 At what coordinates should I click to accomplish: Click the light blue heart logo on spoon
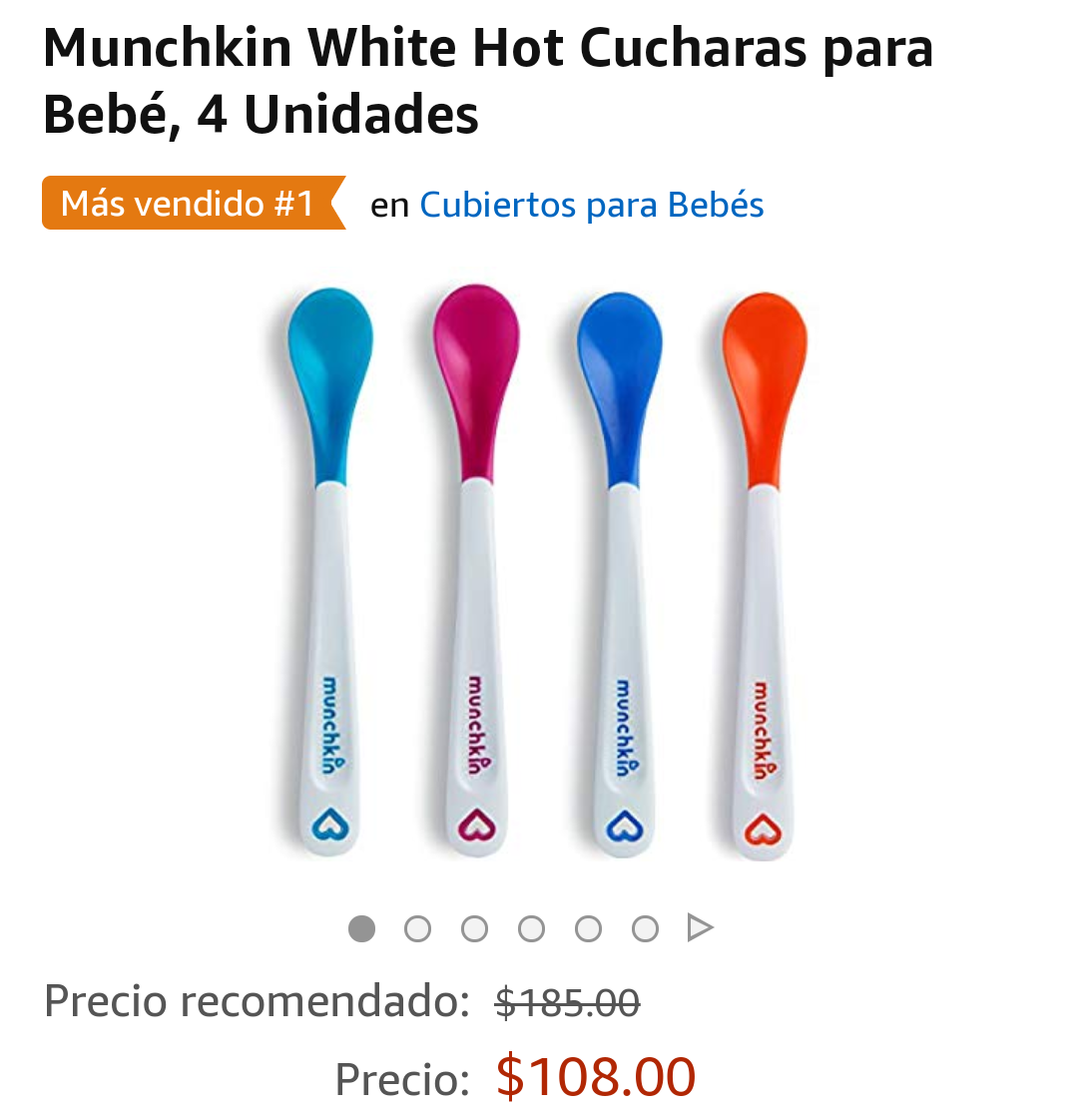pyautogui.click(x=330, y=825)
